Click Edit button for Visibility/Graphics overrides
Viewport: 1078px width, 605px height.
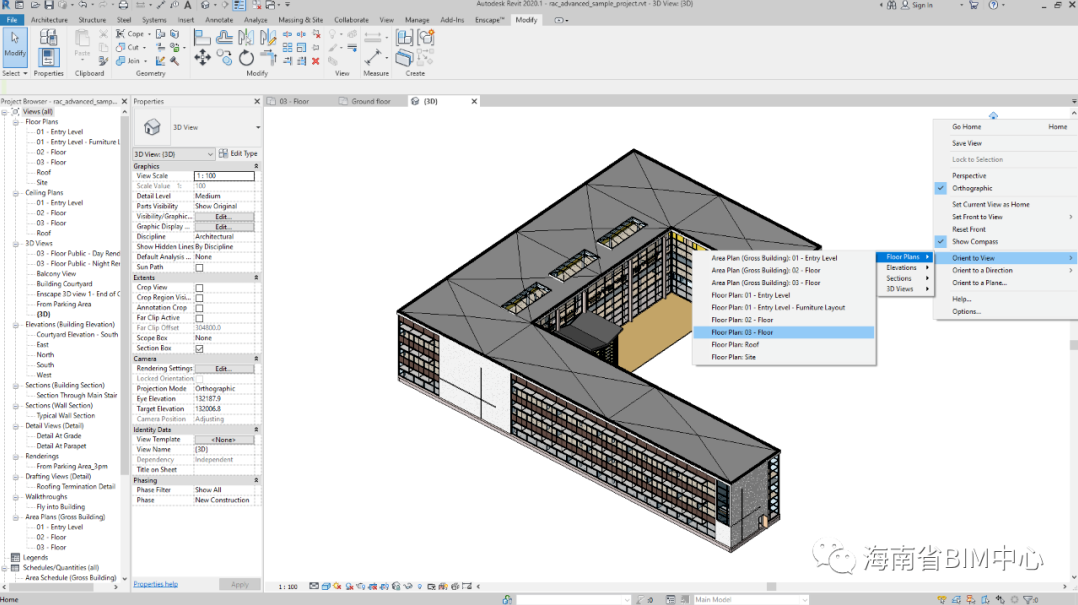tap(223, 216)
